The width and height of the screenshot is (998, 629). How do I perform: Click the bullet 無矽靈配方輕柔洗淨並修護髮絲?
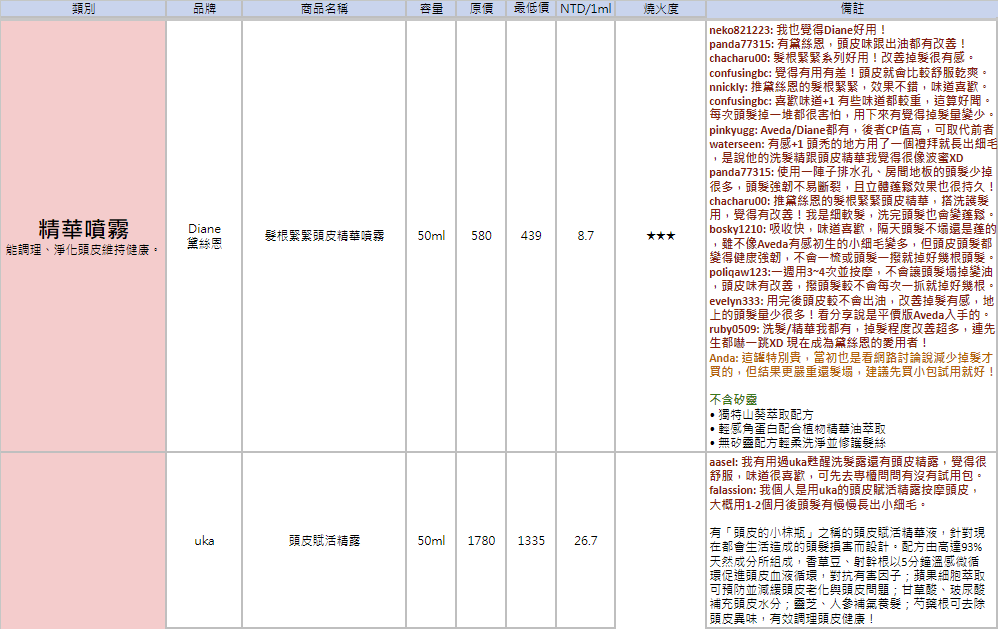click(798, 442)
